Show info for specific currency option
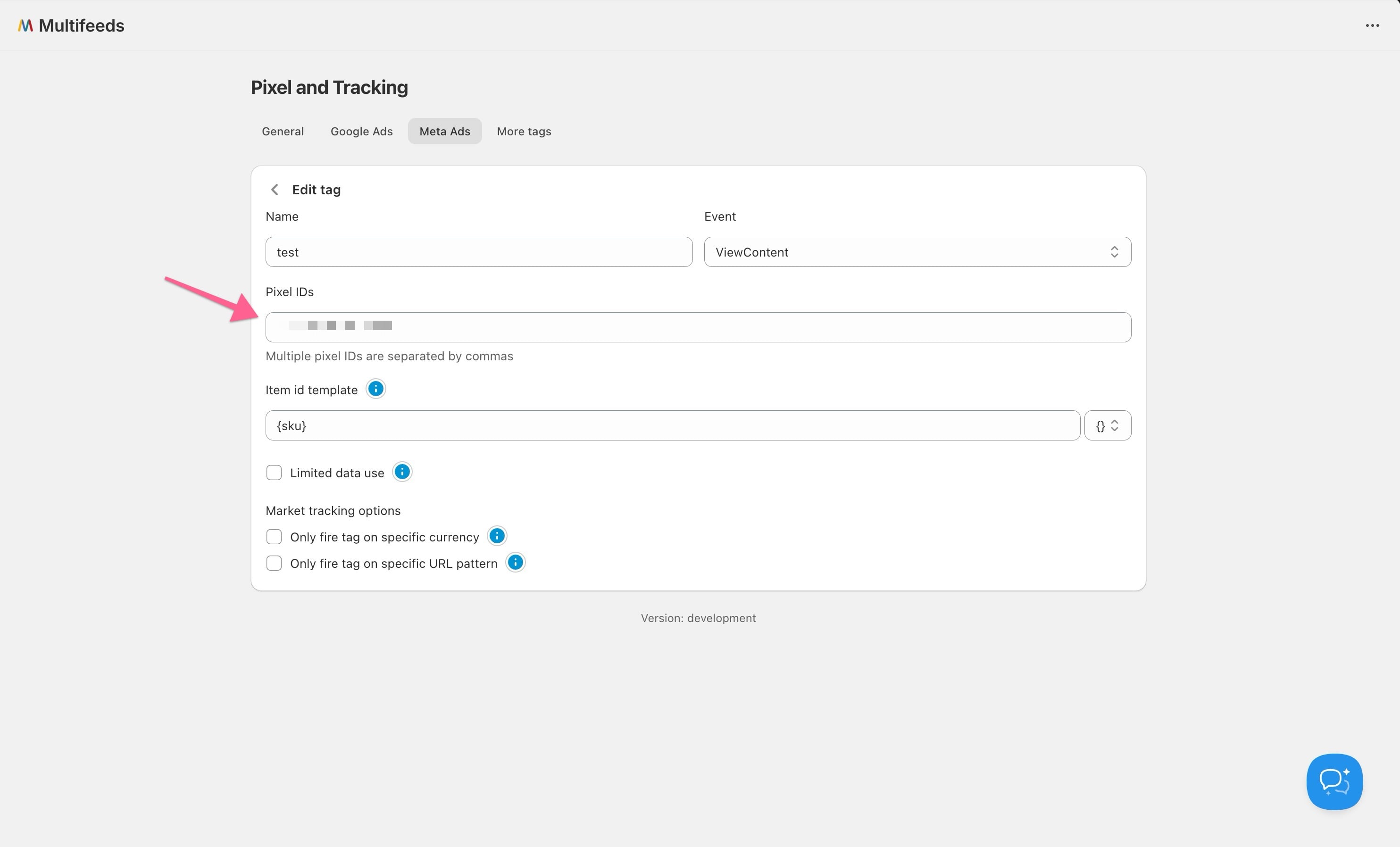Image resolution: width=1400 pixels, height=847 pixels. coord(497,536)
